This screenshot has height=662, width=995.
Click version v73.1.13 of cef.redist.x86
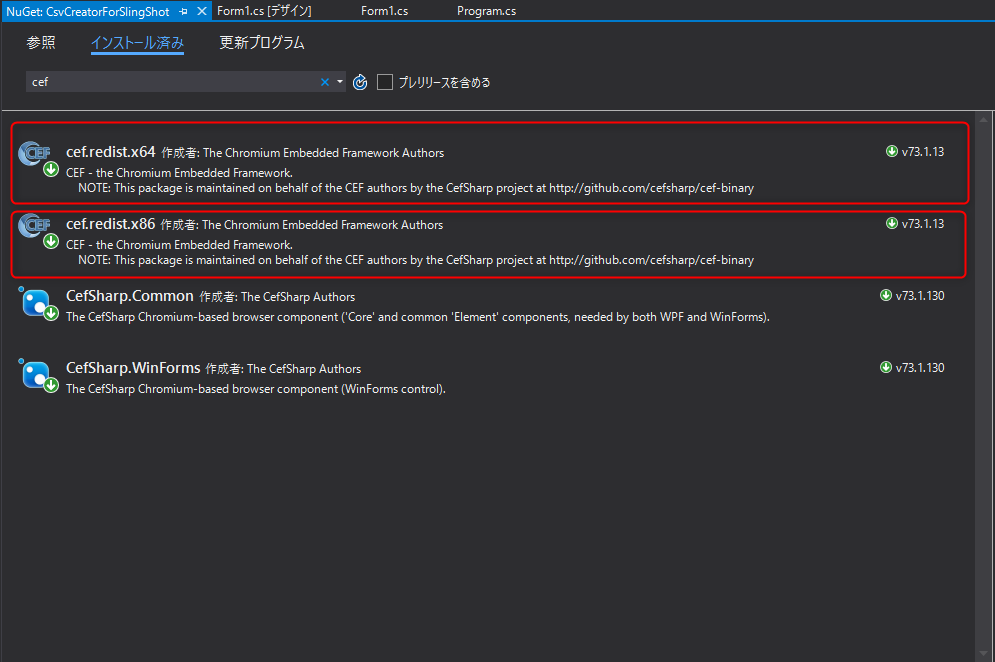click(x=923, y=223)
